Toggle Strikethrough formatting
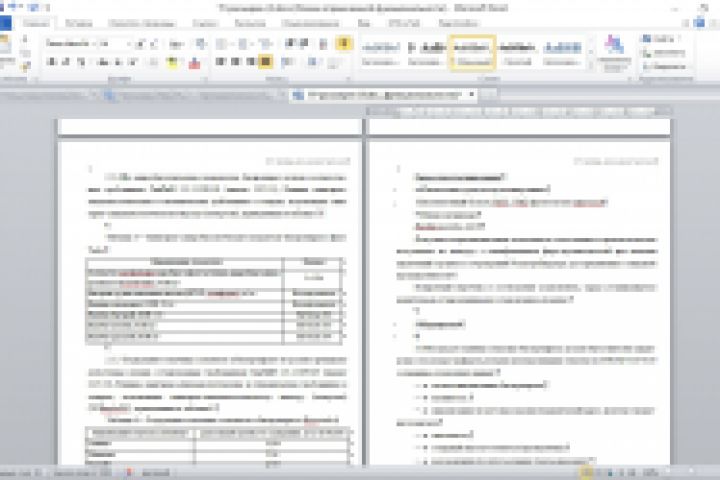720x480 pixels. tap(103, 62)
